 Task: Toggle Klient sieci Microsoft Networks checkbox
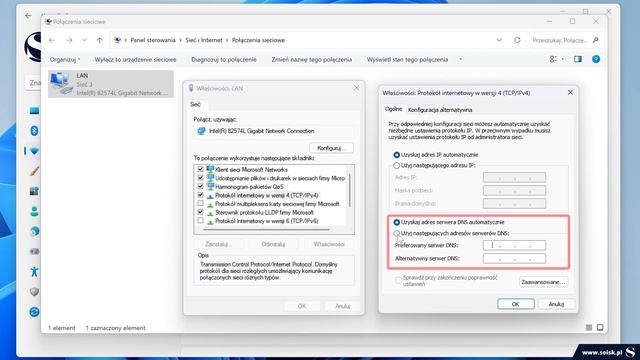pyautogui.click(x=200, y=169)
